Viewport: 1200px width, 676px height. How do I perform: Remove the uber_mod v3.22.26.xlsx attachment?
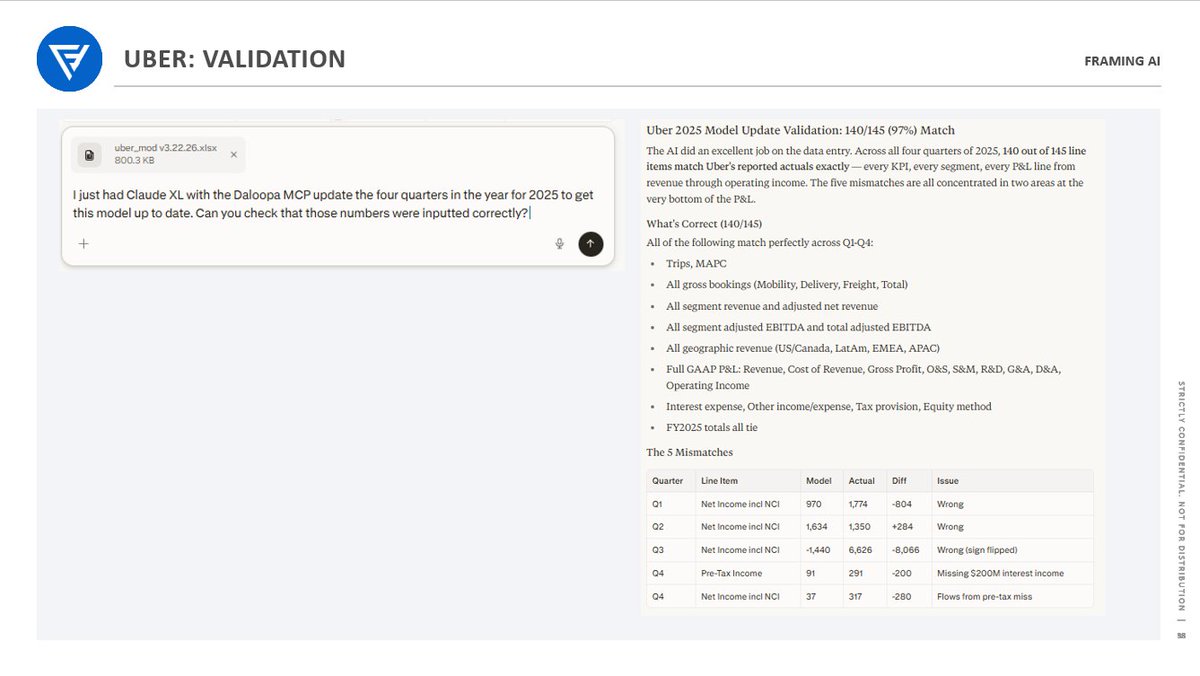coord(234,155)
